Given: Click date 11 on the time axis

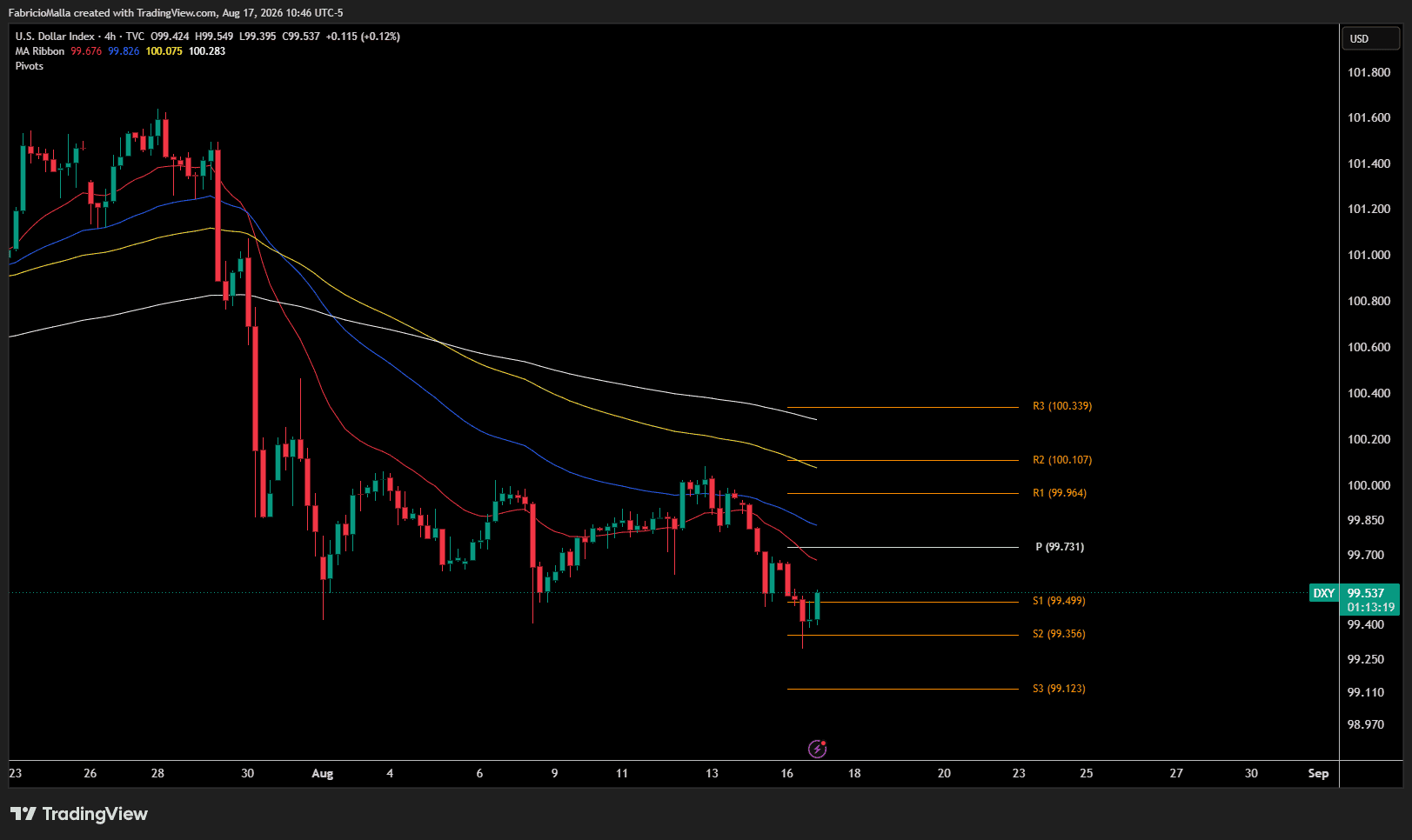Looking at the screenshot, I should 622,773.
